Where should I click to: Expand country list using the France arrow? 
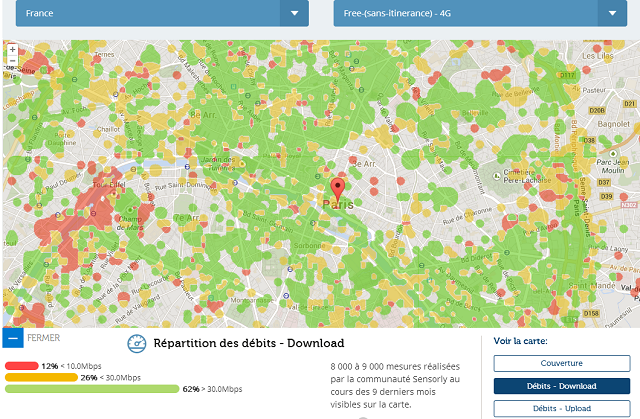(293, 14)
